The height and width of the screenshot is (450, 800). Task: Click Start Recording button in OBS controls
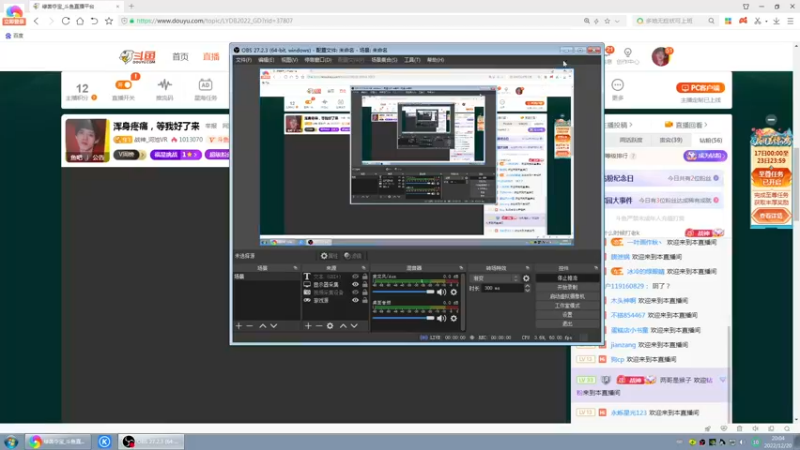(567, 287)
